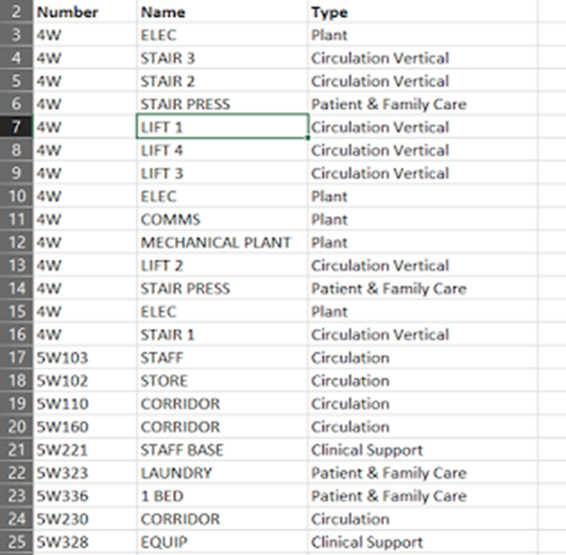Select the 'STAIR 1' cell
The image size is (566, 555).
coord(222,334)
